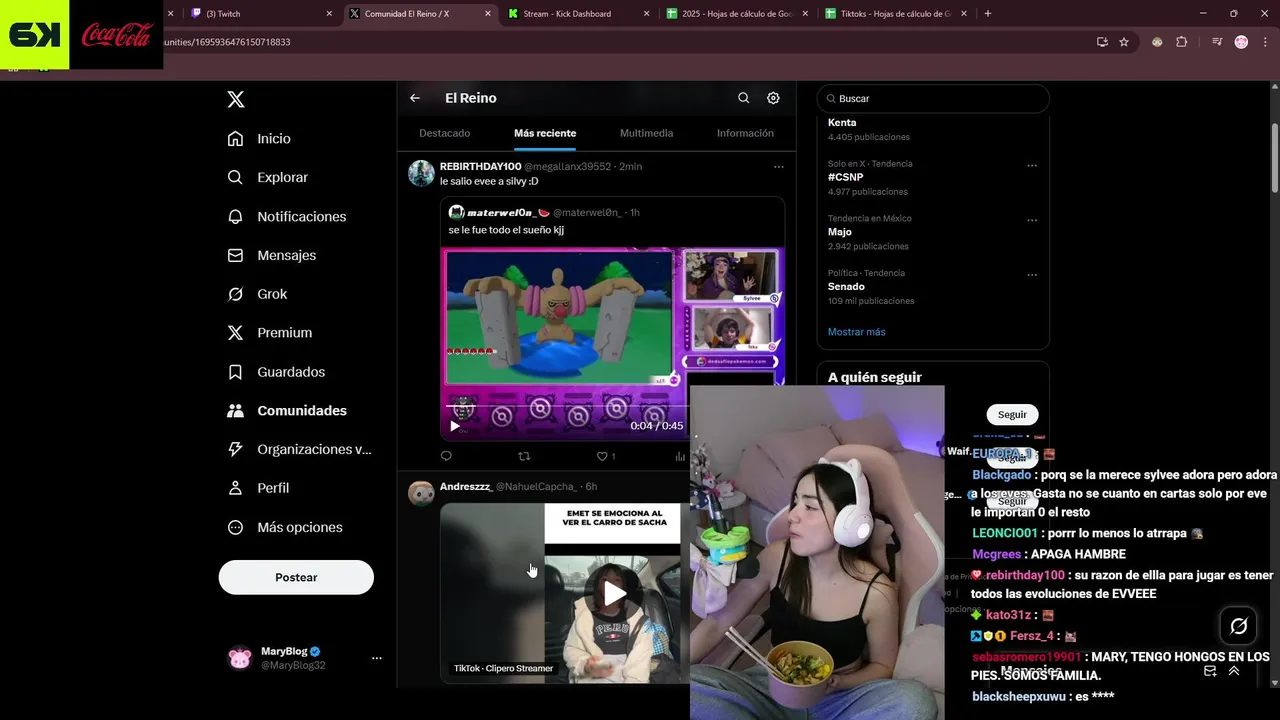Screen dimensions: 1280x720
Task: Open REBIRTHDAY100's profile avatar
Action: point(421,173)
